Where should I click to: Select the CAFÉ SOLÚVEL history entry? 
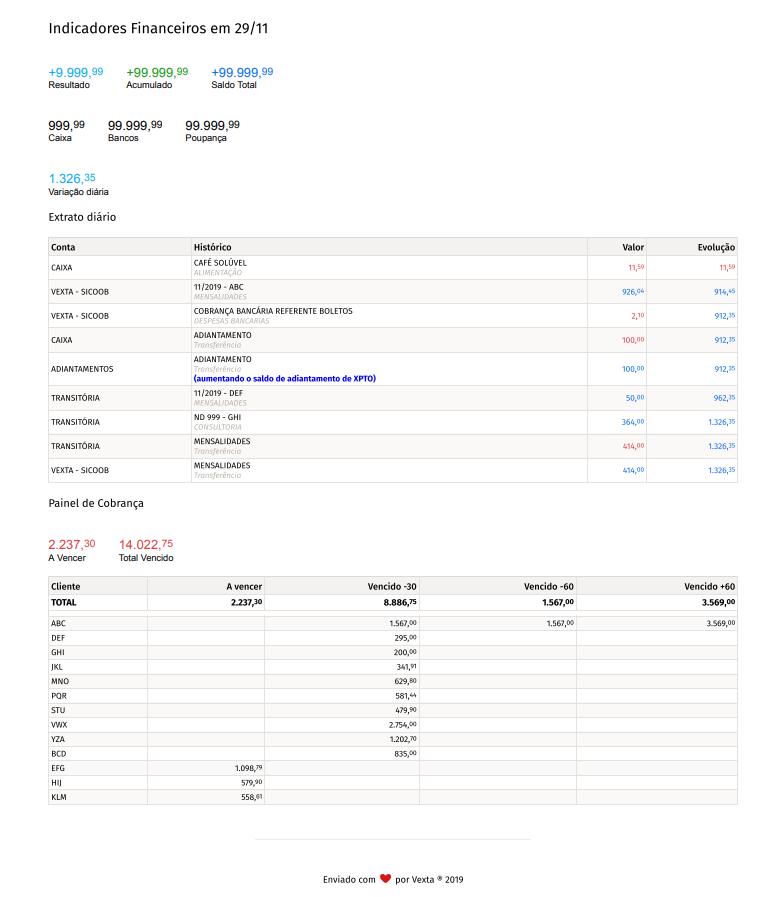tap(220, 263)
